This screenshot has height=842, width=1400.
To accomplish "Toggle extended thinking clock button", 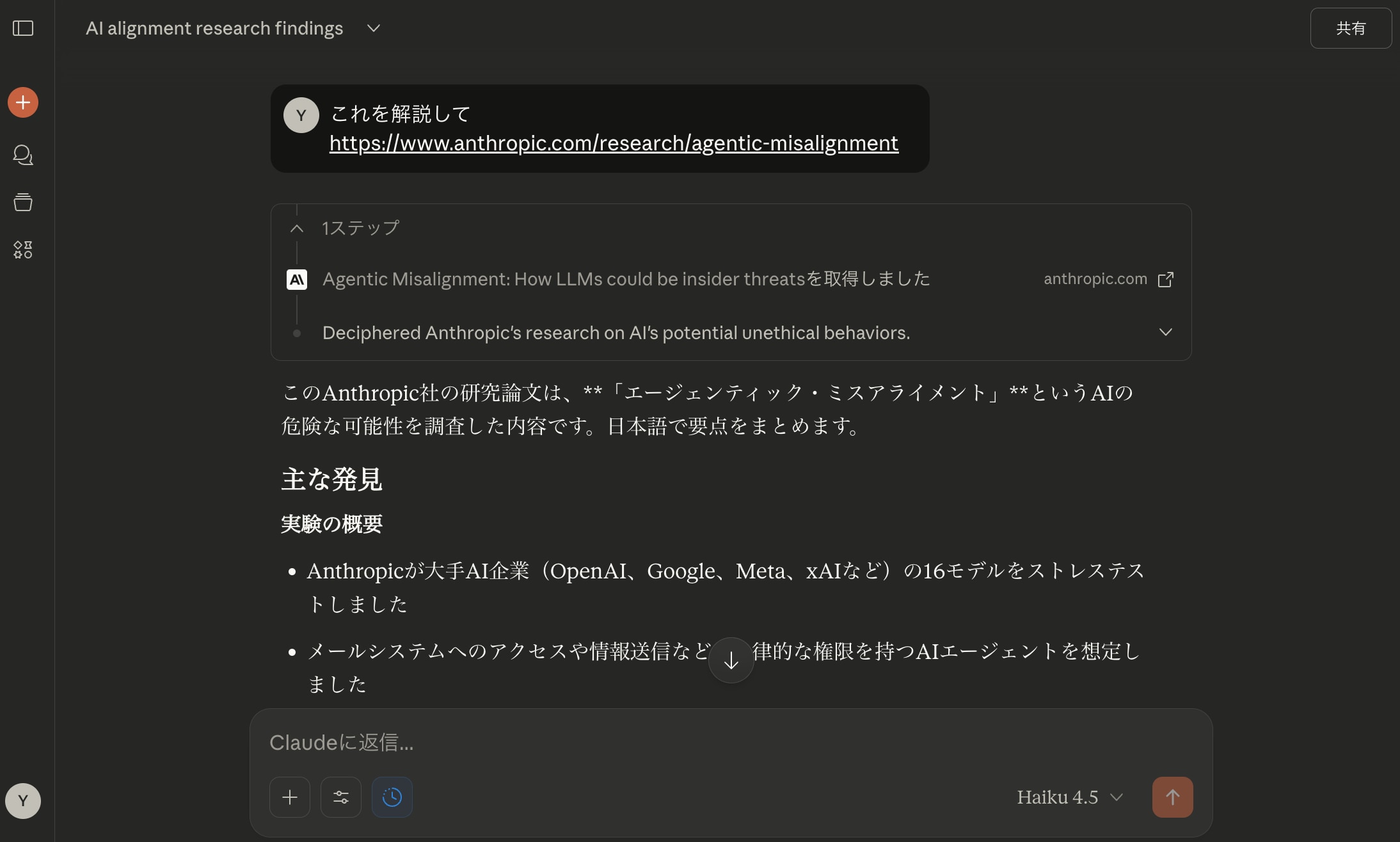I will (x=392, y=797).
